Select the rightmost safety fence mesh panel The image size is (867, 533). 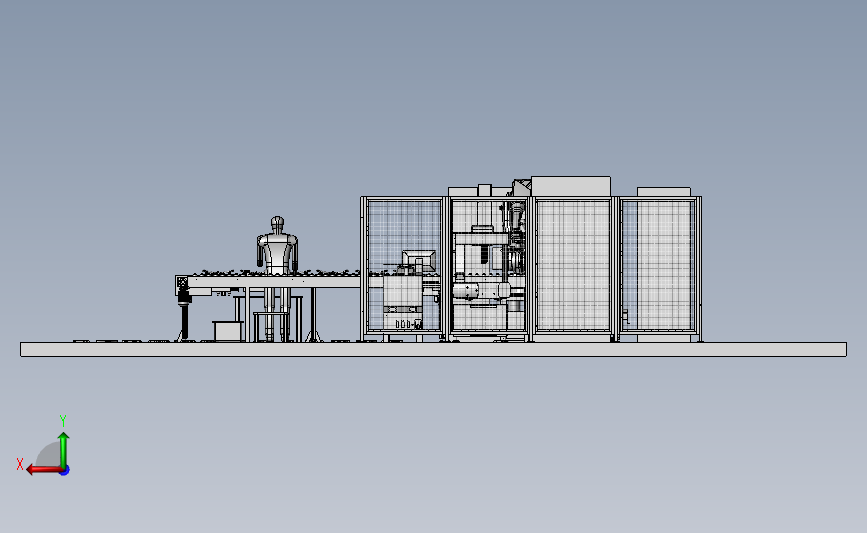(657, 264)
